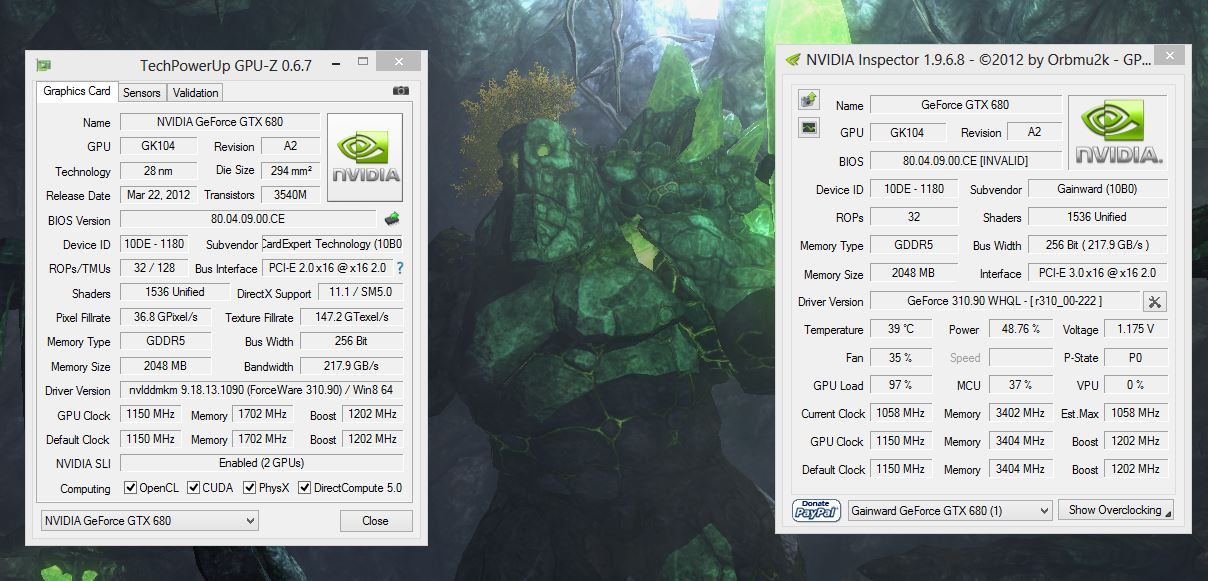The image size is (1208, 581).
Task: Open driver profile settings wrench icon
Action: click(x=1154, y=301)
